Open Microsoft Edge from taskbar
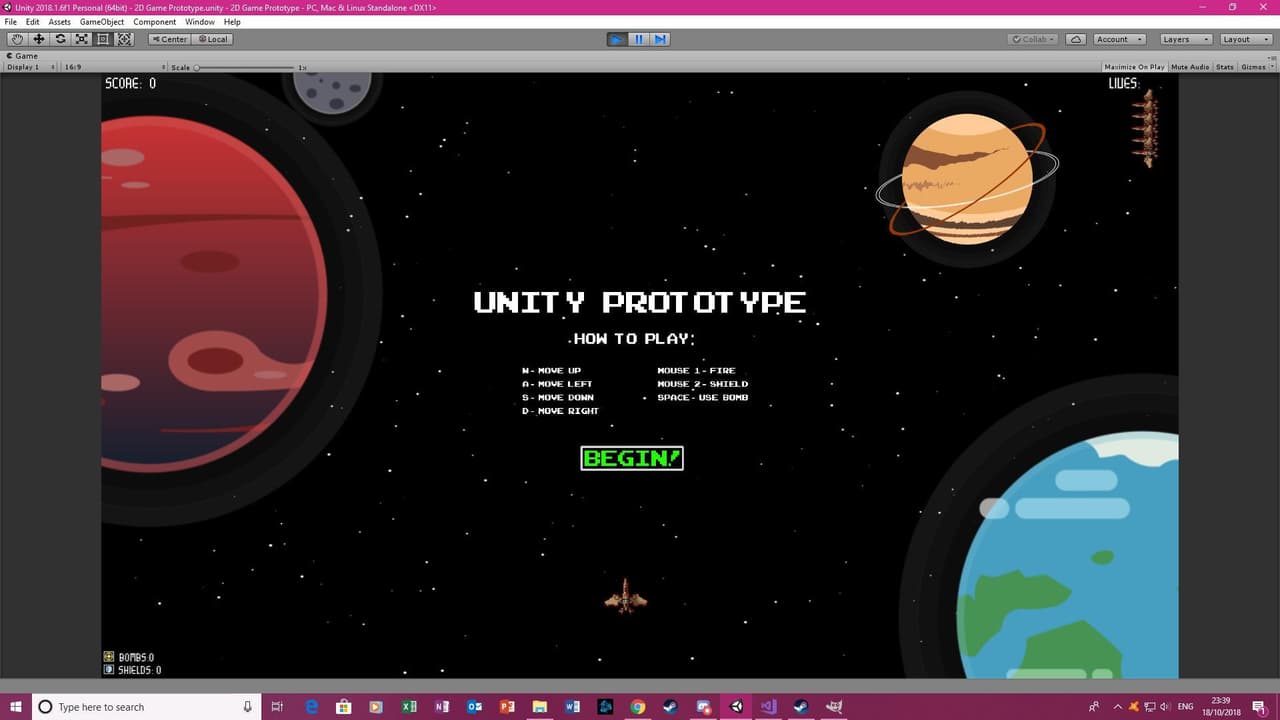Image resolution: width=1280 pixels, height=720 pixels. coord(311,706)
